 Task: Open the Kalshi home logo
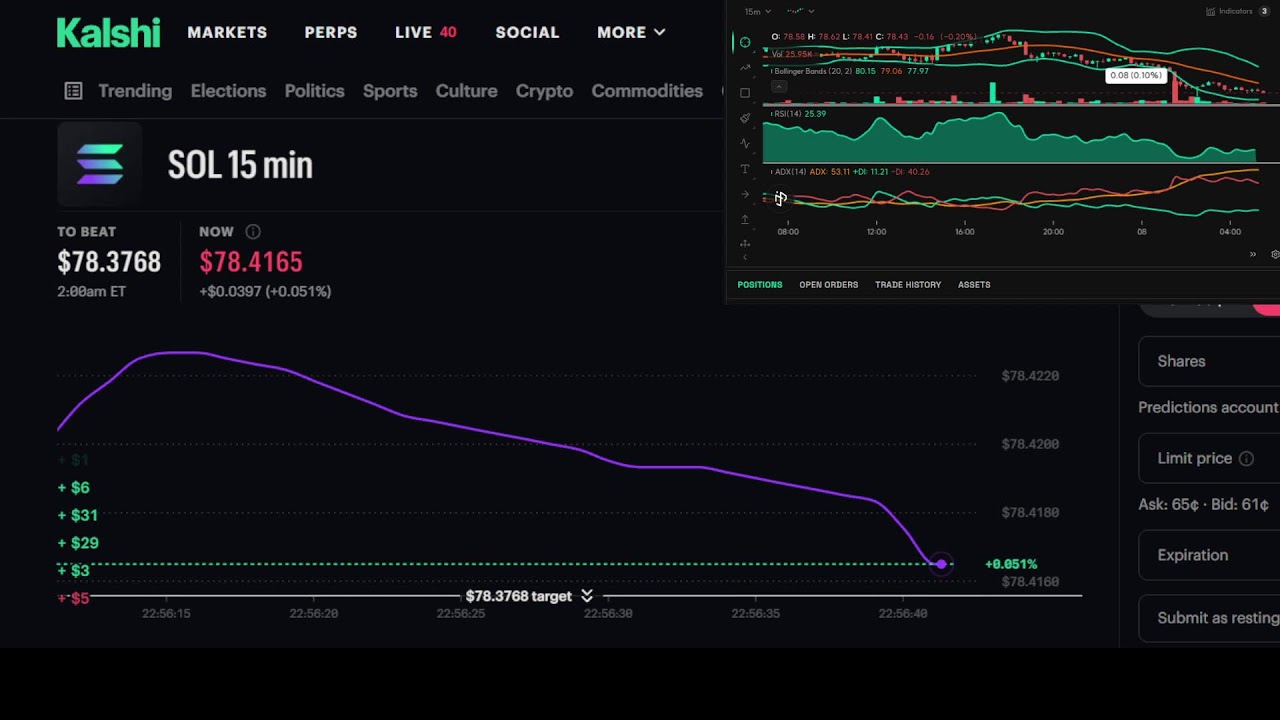pos(108,32)
